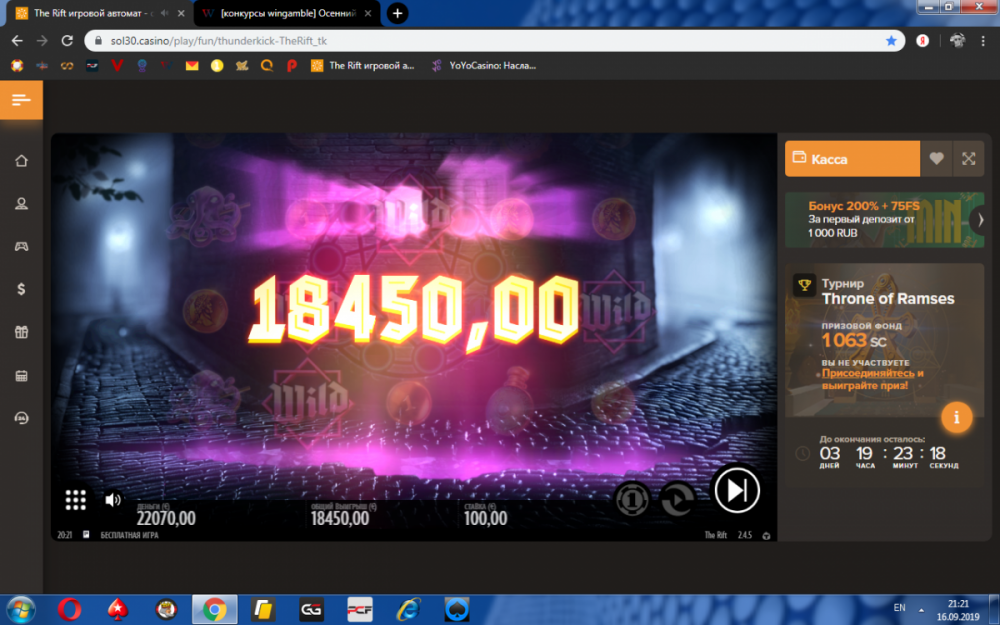The height and width of the screenshot is (625, 1000).
Task: Open games section via gamepad icon
Action: [21, 246]
